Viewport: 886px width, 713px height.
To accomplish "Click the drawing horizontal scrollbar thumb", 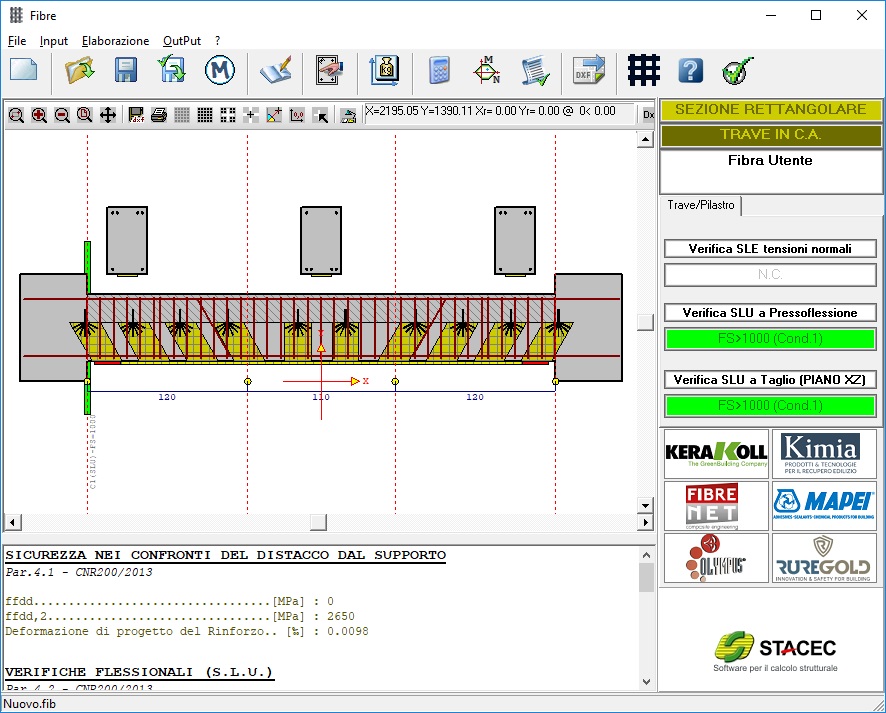I will (318, 522).
